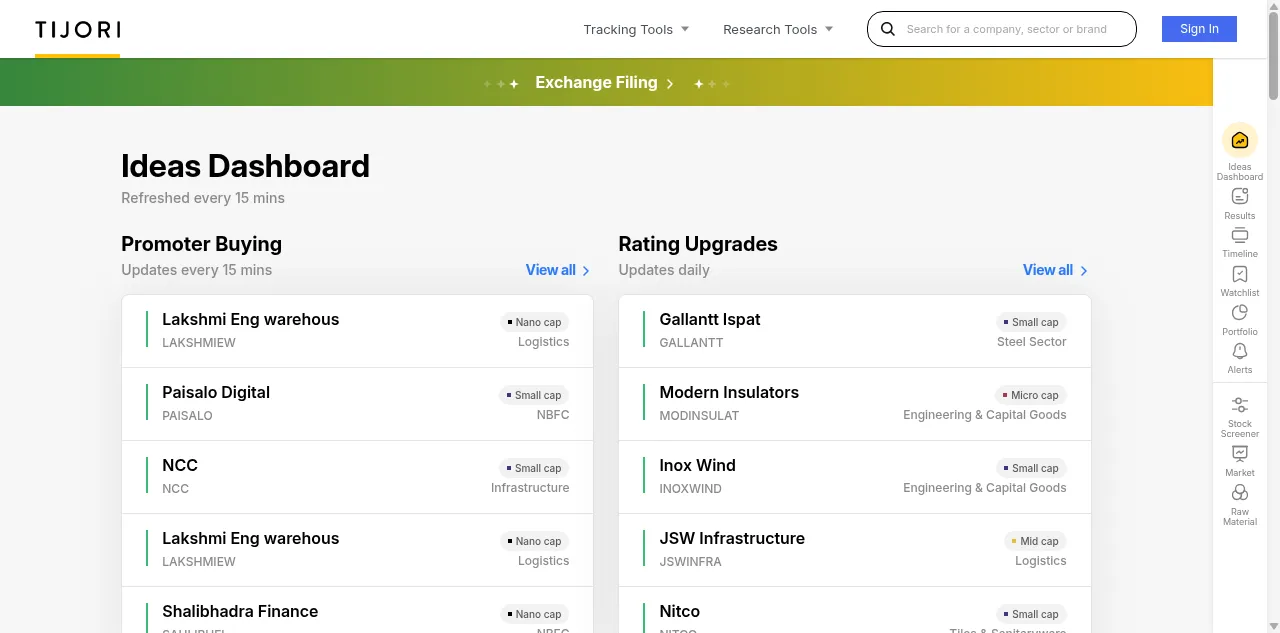View all Promoter Buying ideas
Image resolution: width=1280 pixels, height=633 pixels.
(x=558, y=270)
